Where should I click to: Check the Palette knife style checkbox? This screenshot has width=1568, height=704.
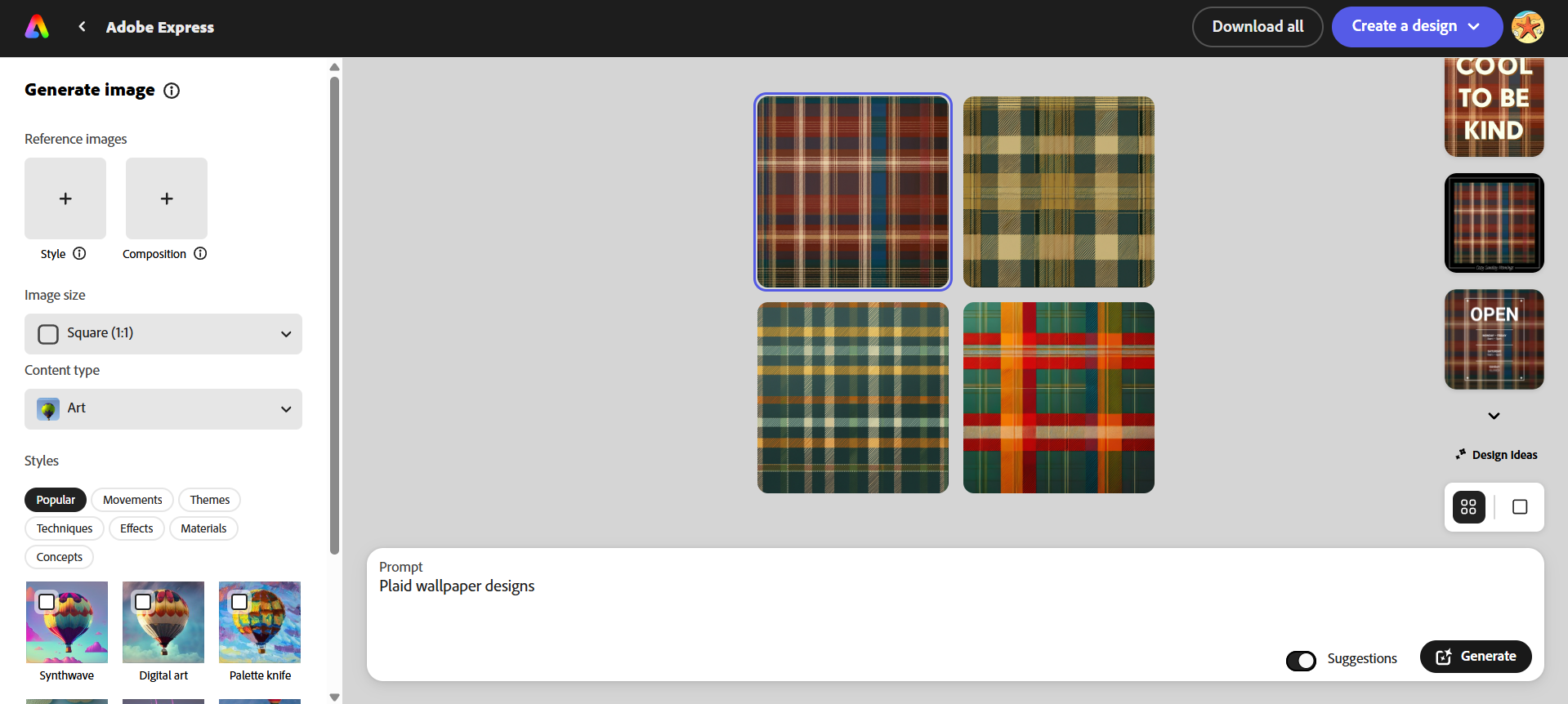point(239,602)
